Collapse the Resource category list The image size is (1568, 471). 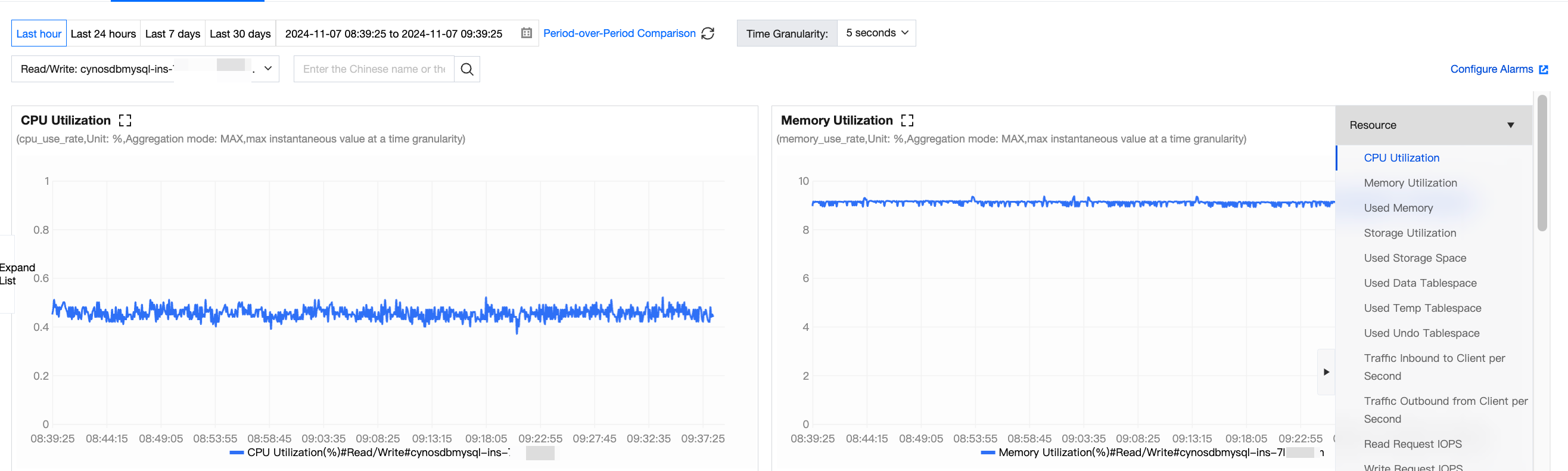point(1510,125)
